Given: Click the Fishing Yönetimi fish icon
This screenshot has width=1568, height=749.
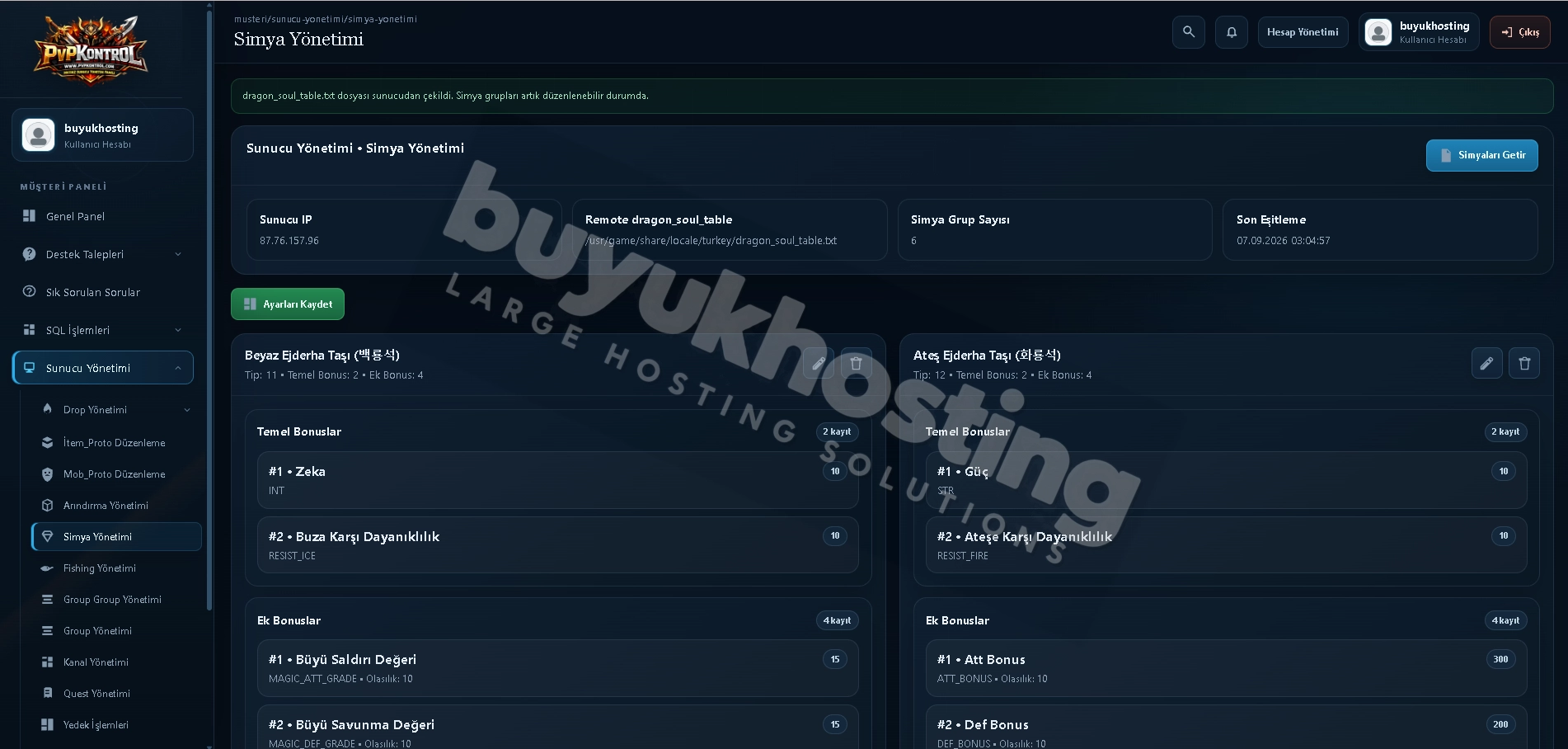Looking at the screenshot, I should tap(48, 568).
